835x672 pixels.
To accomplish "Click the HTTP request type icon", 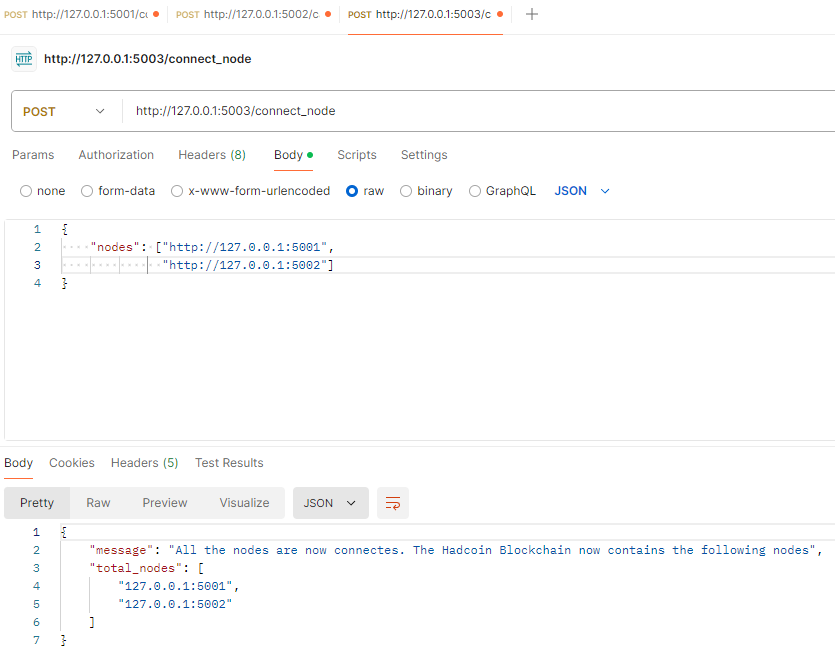I will point(24,59).
